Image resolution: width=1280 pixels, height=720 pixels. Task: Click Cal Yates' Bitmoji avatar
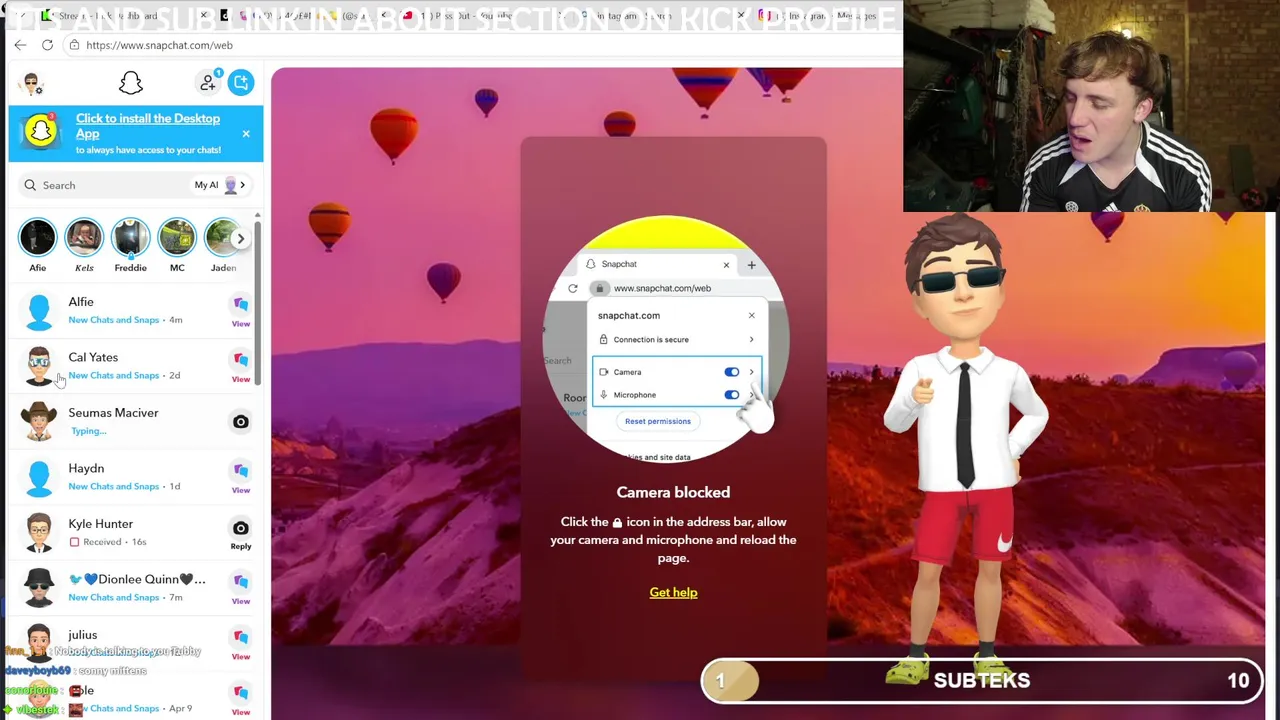[x=39, y=366]
